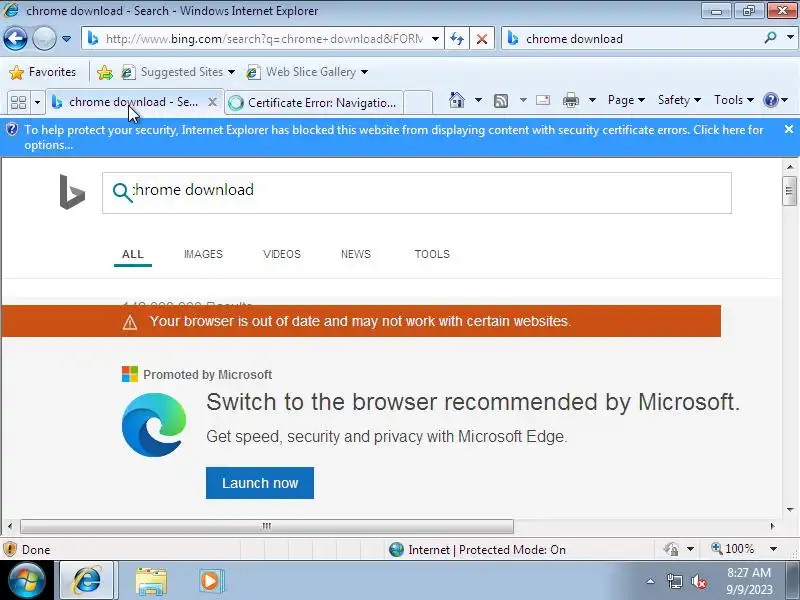This screenshot has width=800, height=600.
Task: Click the Internet Explorer taskbar icon
Action: 87,580
